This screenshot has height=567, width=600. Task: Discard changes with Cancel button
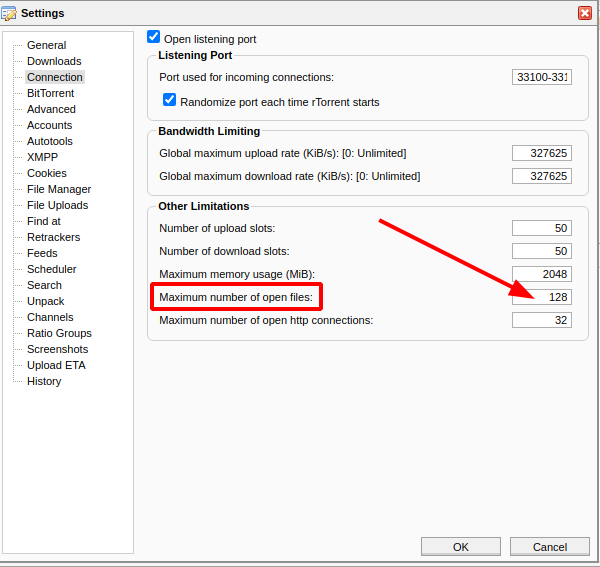pos(550,547)
